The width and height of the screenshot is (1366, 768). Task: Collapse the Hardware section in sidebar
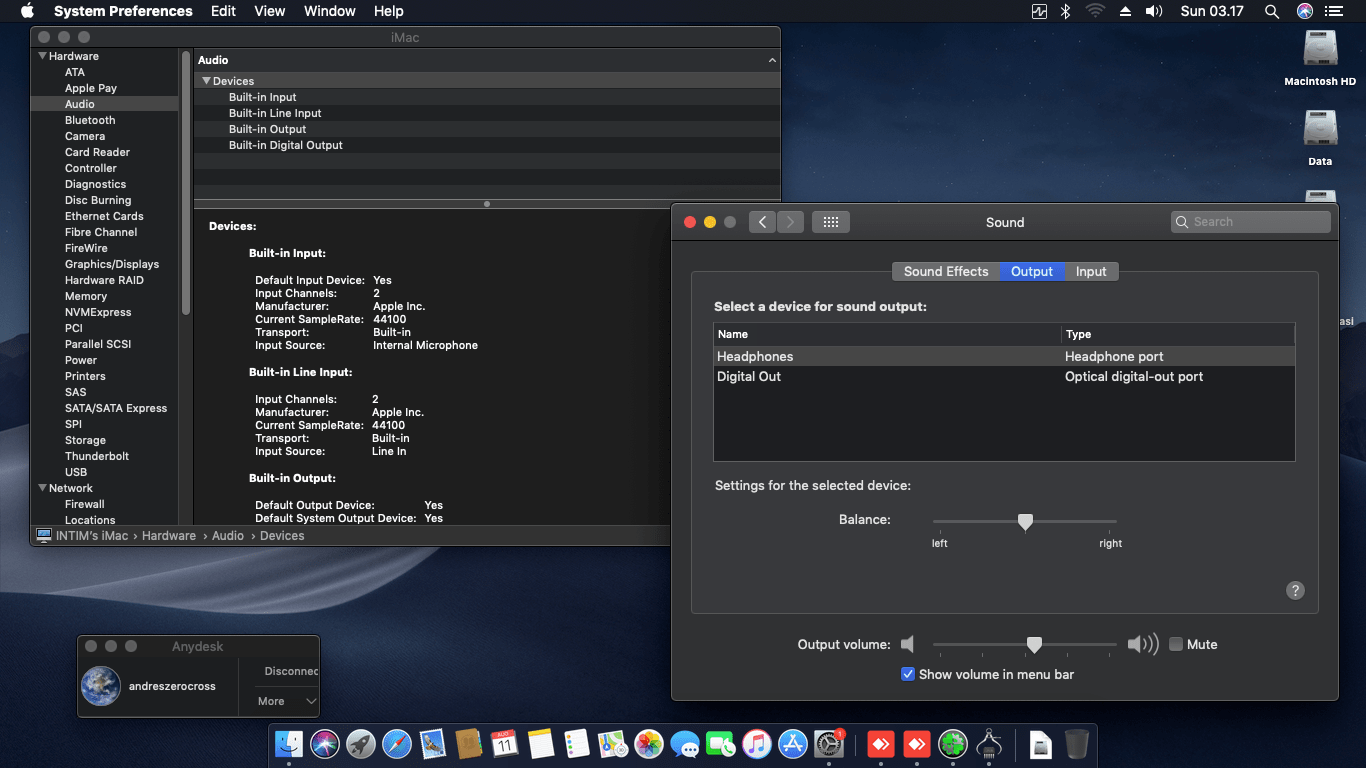(43, 56)
